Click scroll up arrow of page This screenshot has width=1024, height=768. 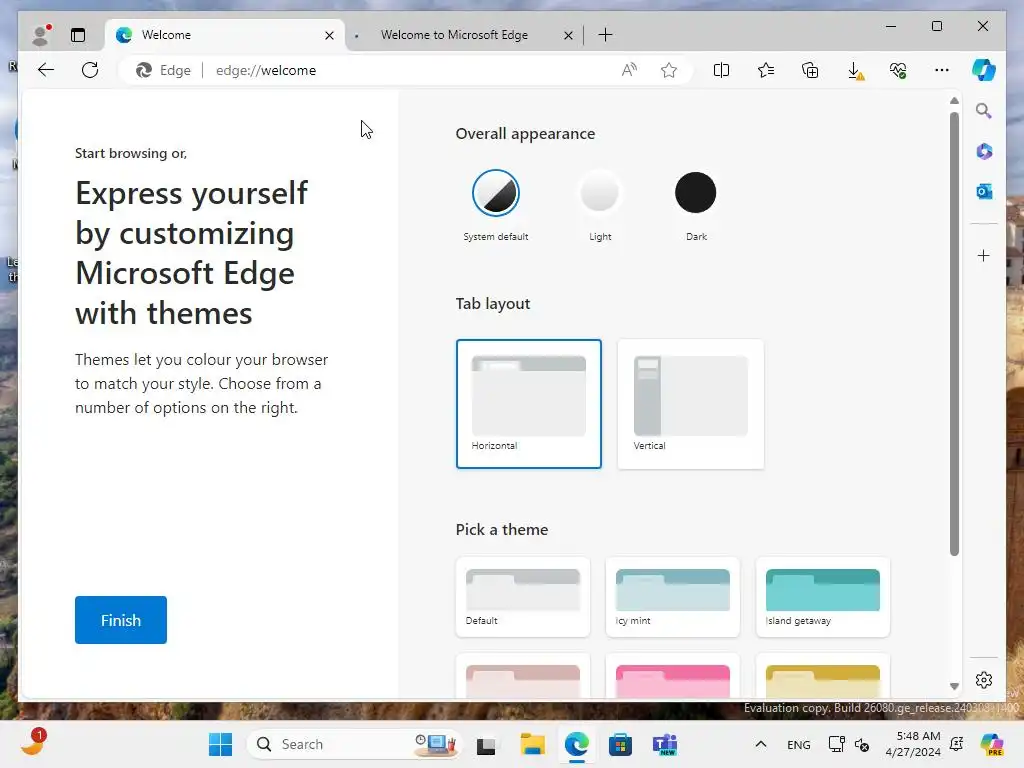pos(954,101)
